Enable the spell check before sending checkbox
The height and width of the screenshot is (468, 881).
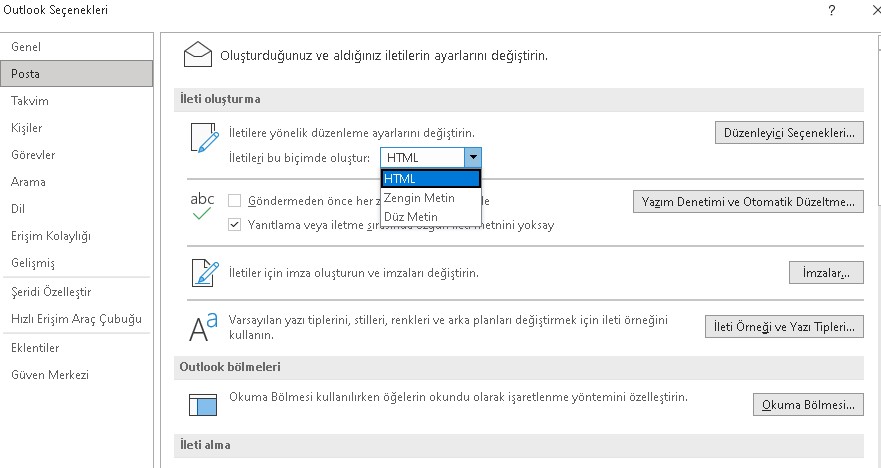[x=235, y=200]
